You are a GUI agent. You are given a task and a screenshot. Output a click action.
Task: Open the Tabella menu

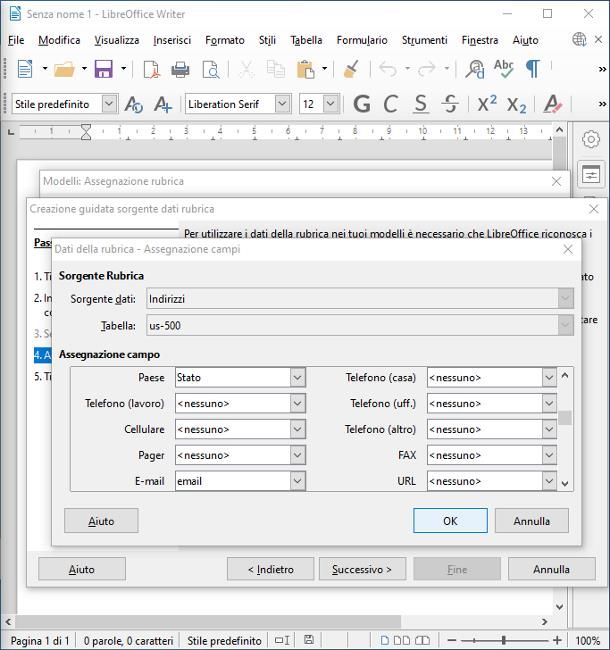click(306, 40)
